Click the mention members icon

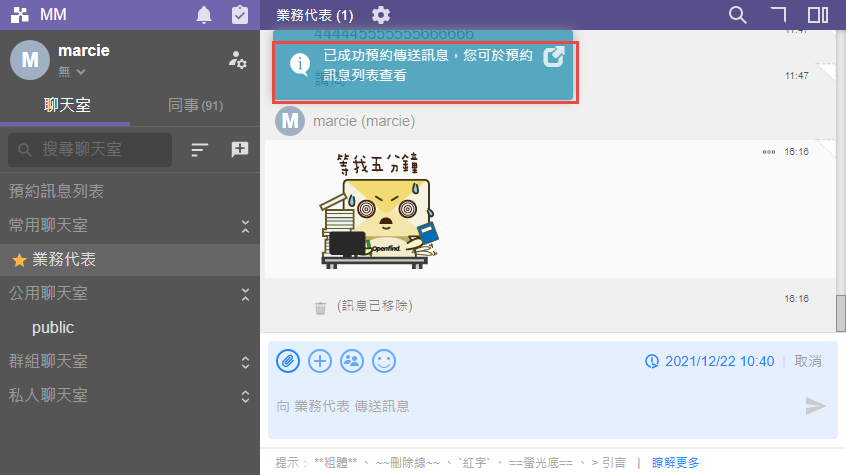(352, 361)
